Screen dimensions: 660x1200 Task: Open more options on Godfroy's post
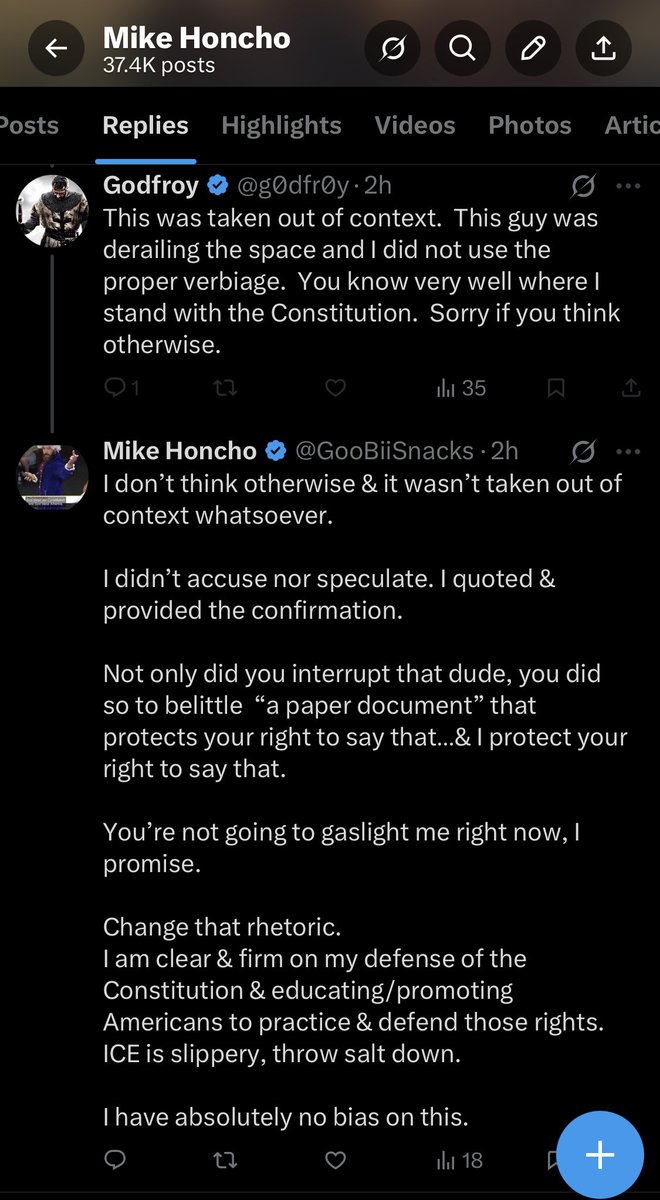[628, 186]
